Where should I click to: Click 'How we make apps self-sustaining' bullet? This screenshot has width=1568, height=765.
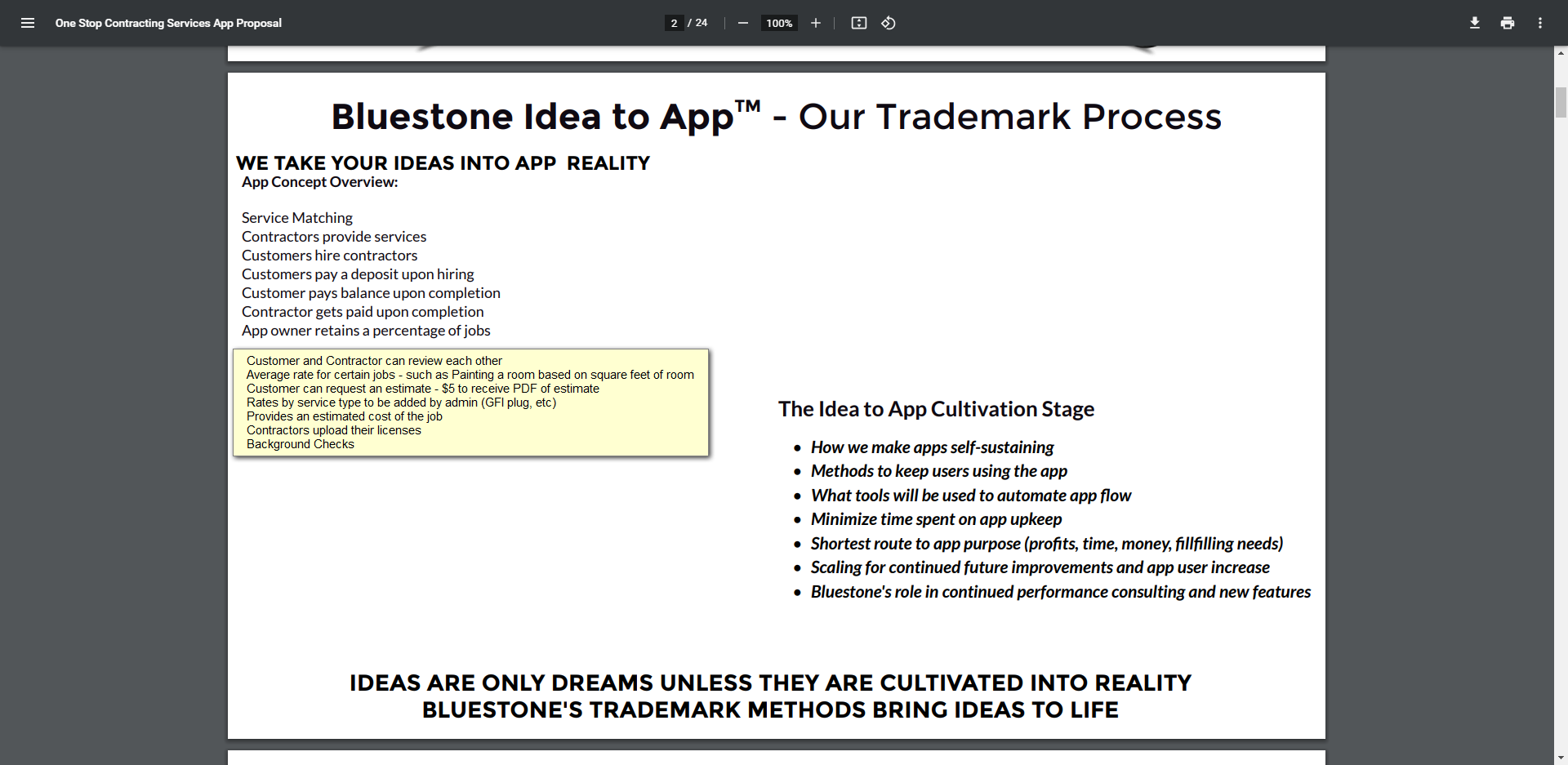pyautogui.click(x=932, y=447)
